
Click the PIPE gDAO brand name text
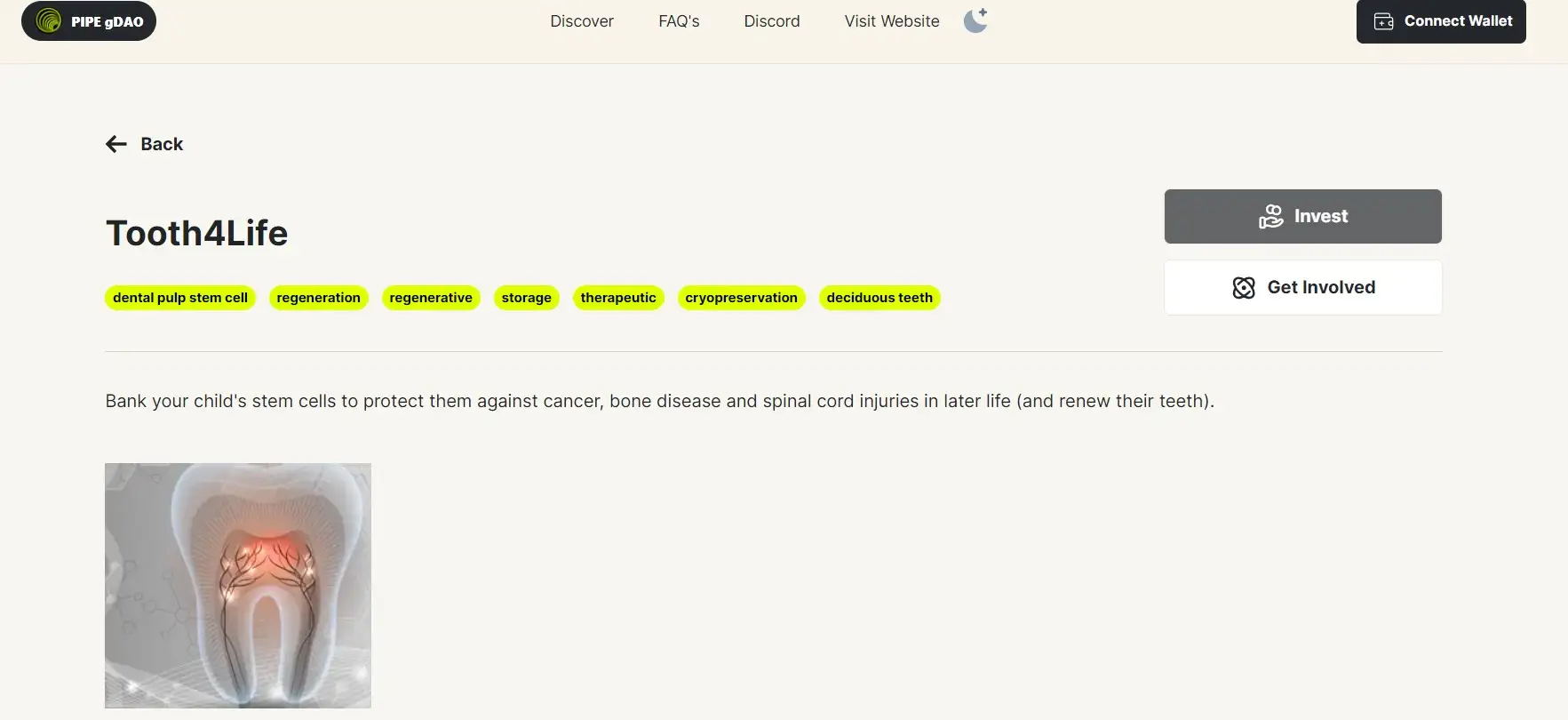click(107, 22)
